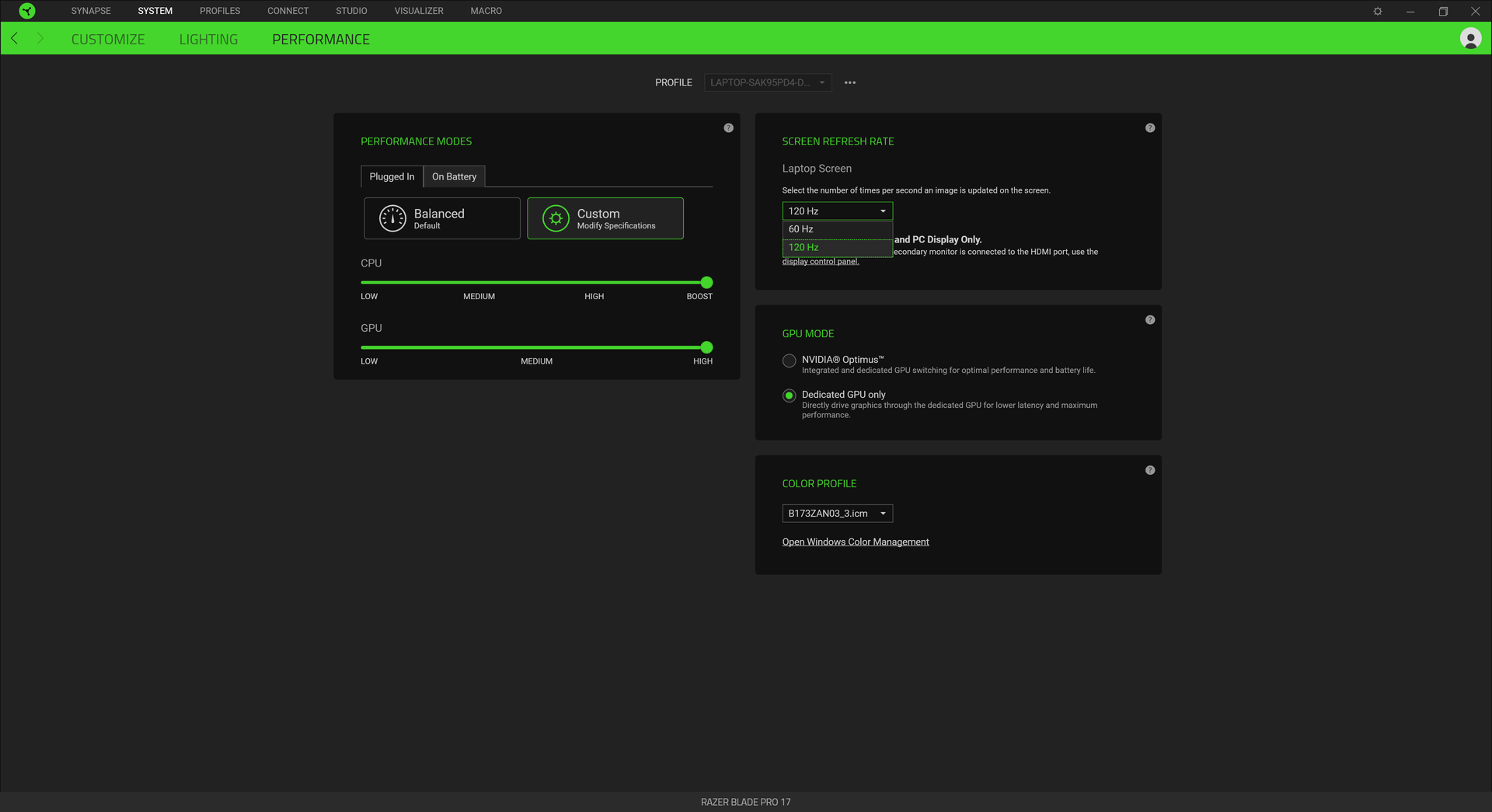
Task: Open the Studio top tab
Action: tap(351, 11)
